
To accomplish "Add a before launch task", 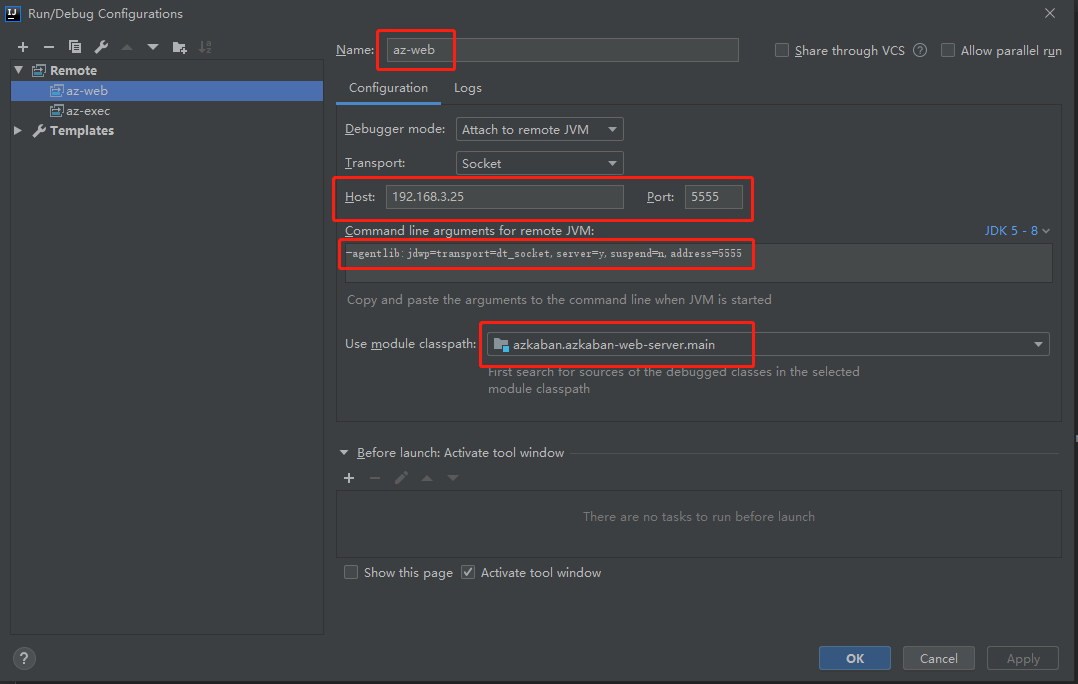I will click(x=349, y=478).
